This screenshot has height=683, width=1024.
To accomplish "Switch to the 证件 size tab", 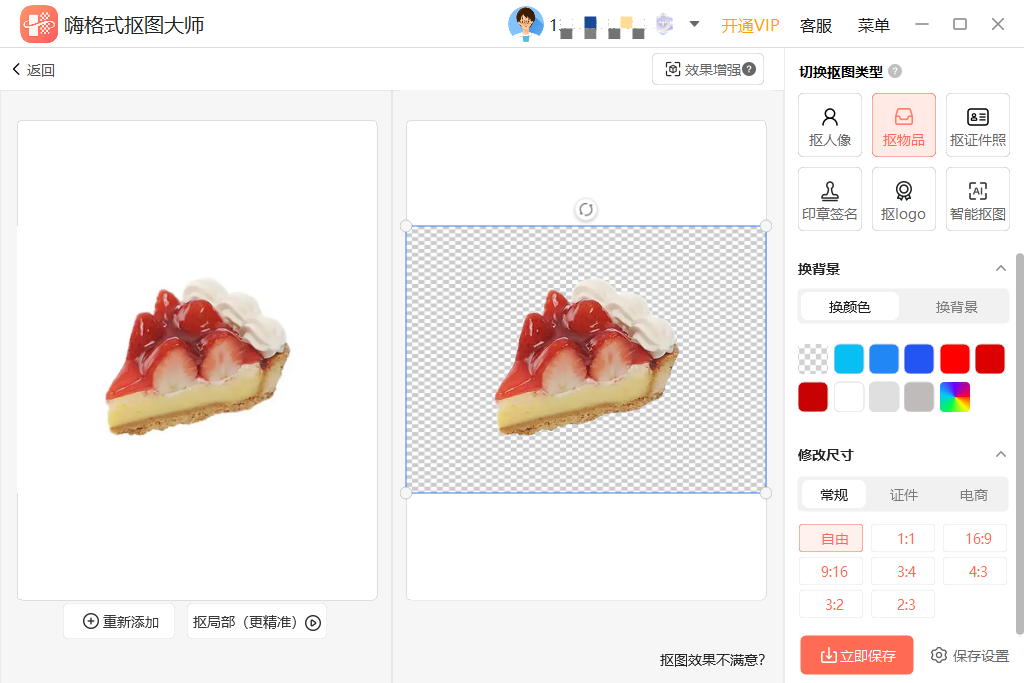I will coord(903,493).
